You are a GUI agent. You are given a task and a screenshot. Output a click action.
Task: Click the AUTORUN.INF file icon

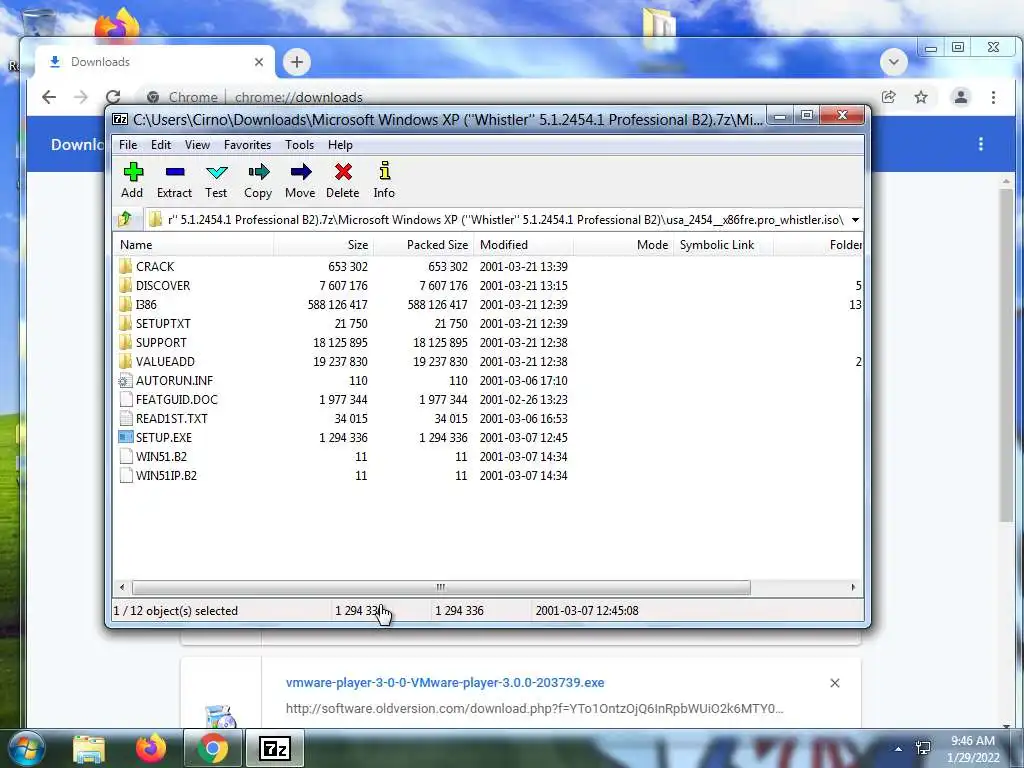click(125, 381)
